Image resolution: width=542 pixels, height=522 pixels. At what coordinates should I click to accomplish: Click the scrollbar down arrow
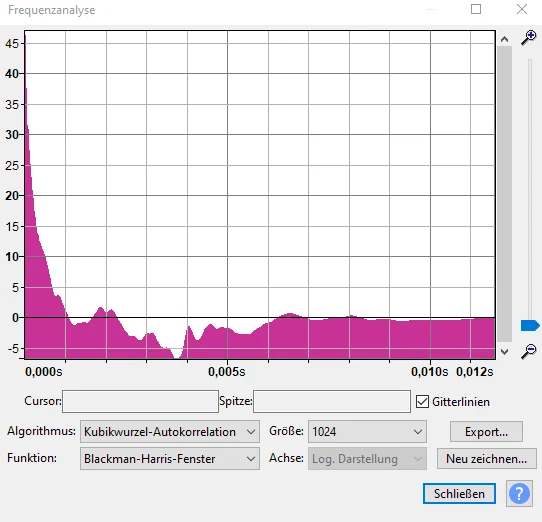pos(504,352)
